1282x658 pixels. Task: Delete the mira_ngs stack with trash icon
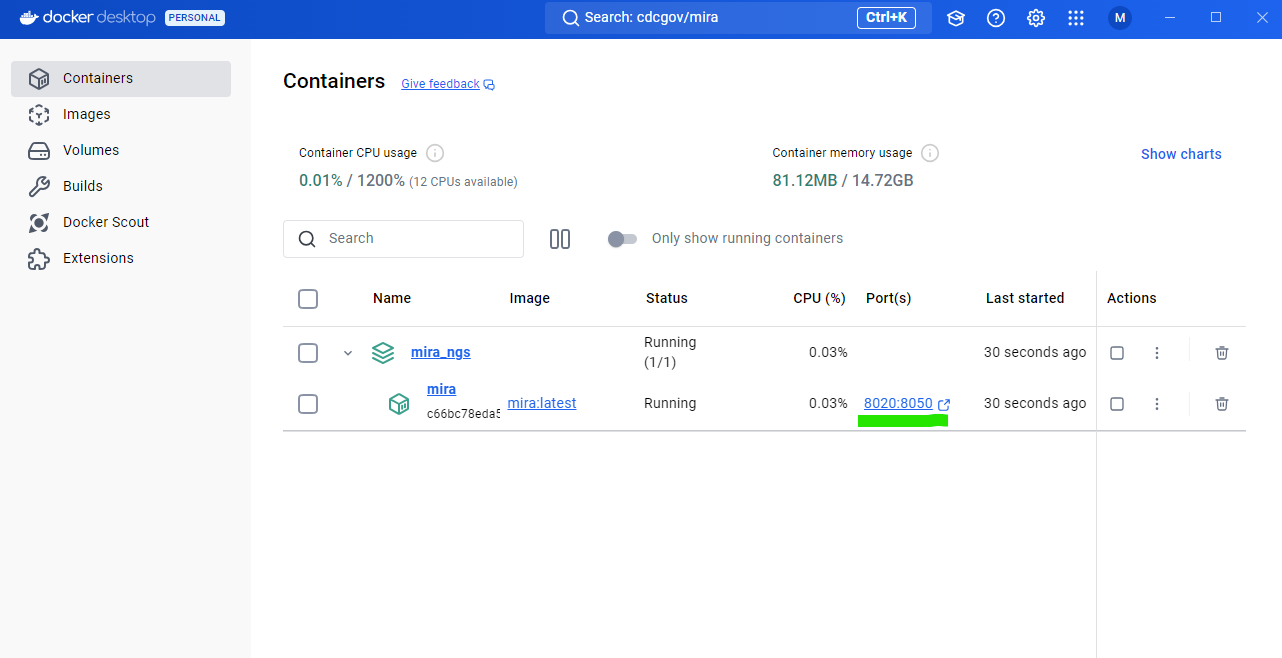coord(1221,353)
